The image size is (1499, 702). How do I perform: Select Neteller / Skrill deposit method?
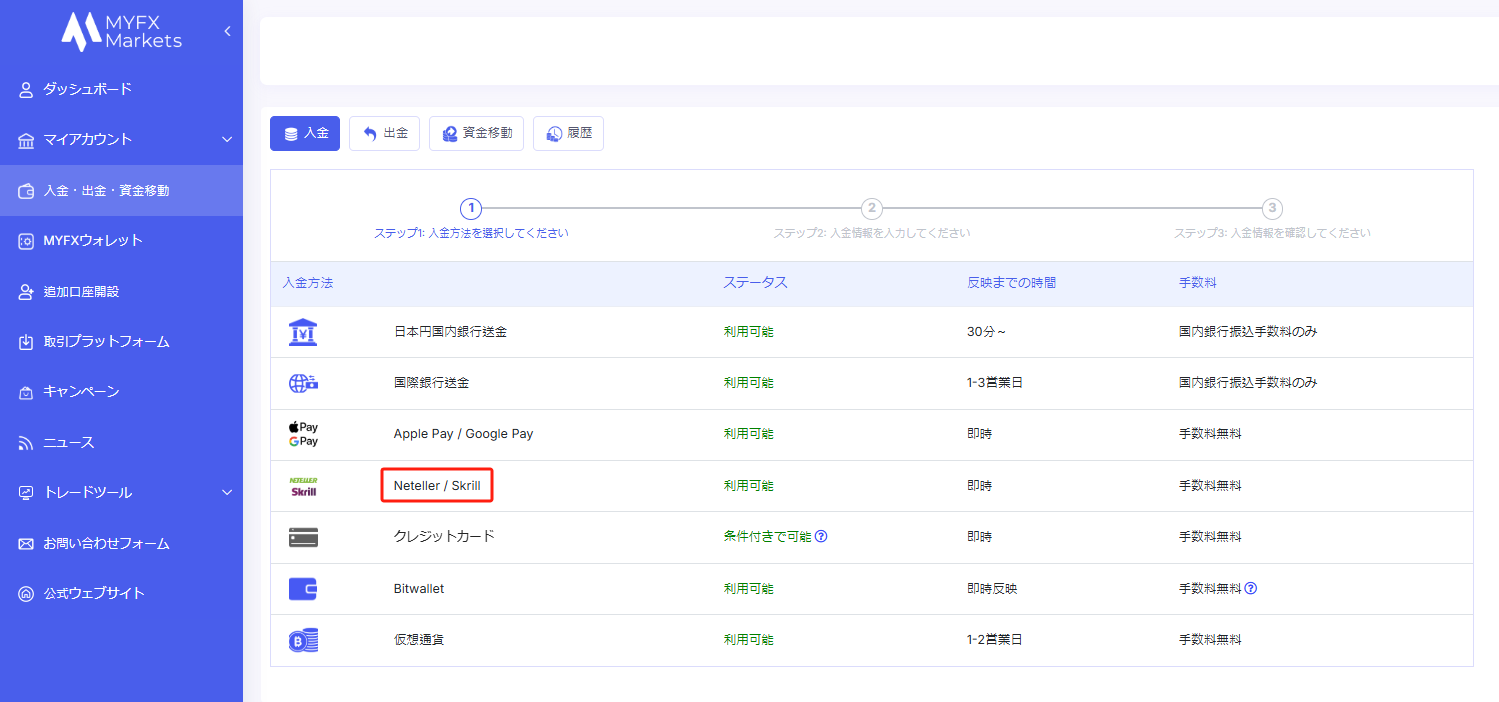point(437,486)
